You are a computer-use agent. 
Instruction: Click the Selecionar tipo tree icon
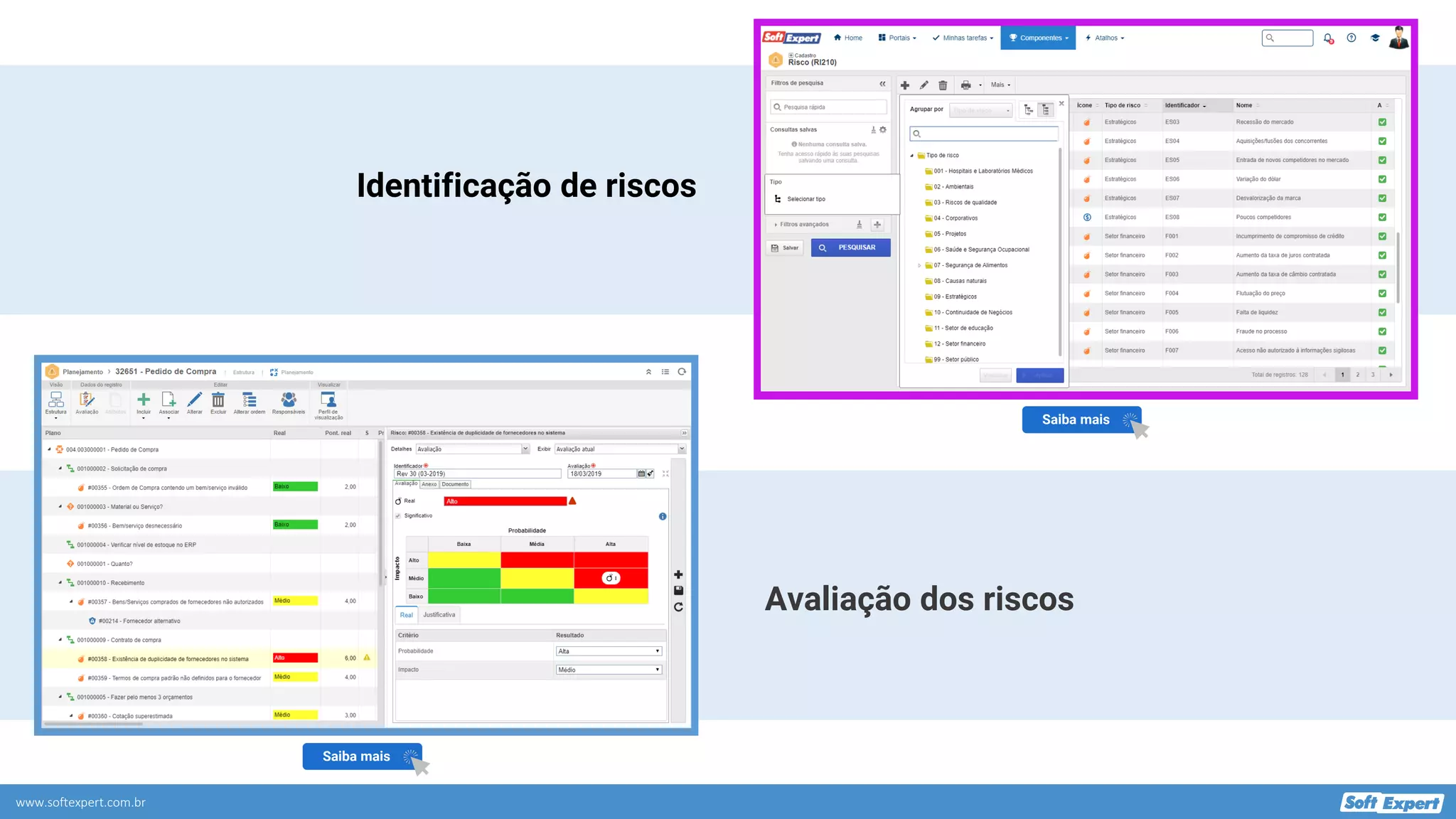point(778,199)
